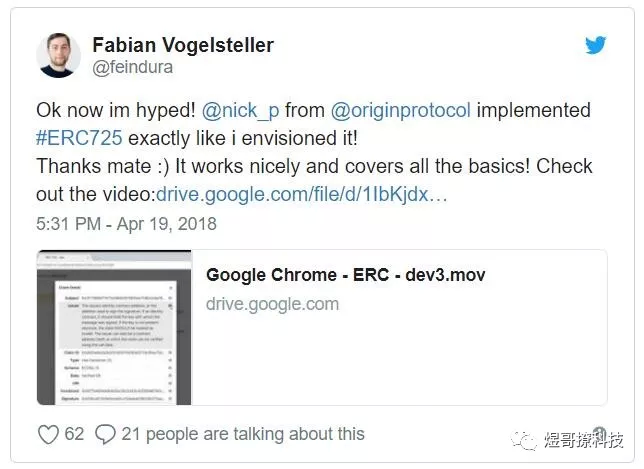
Task: Click the drive.google.com domain in the card
Action: pos(272,304)
